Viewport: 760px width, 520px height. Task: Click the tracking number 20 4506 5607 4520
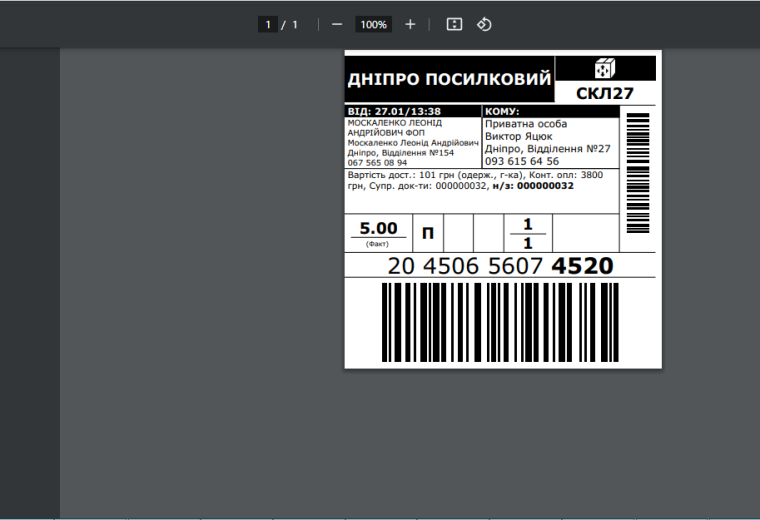[x=500, y=266]
